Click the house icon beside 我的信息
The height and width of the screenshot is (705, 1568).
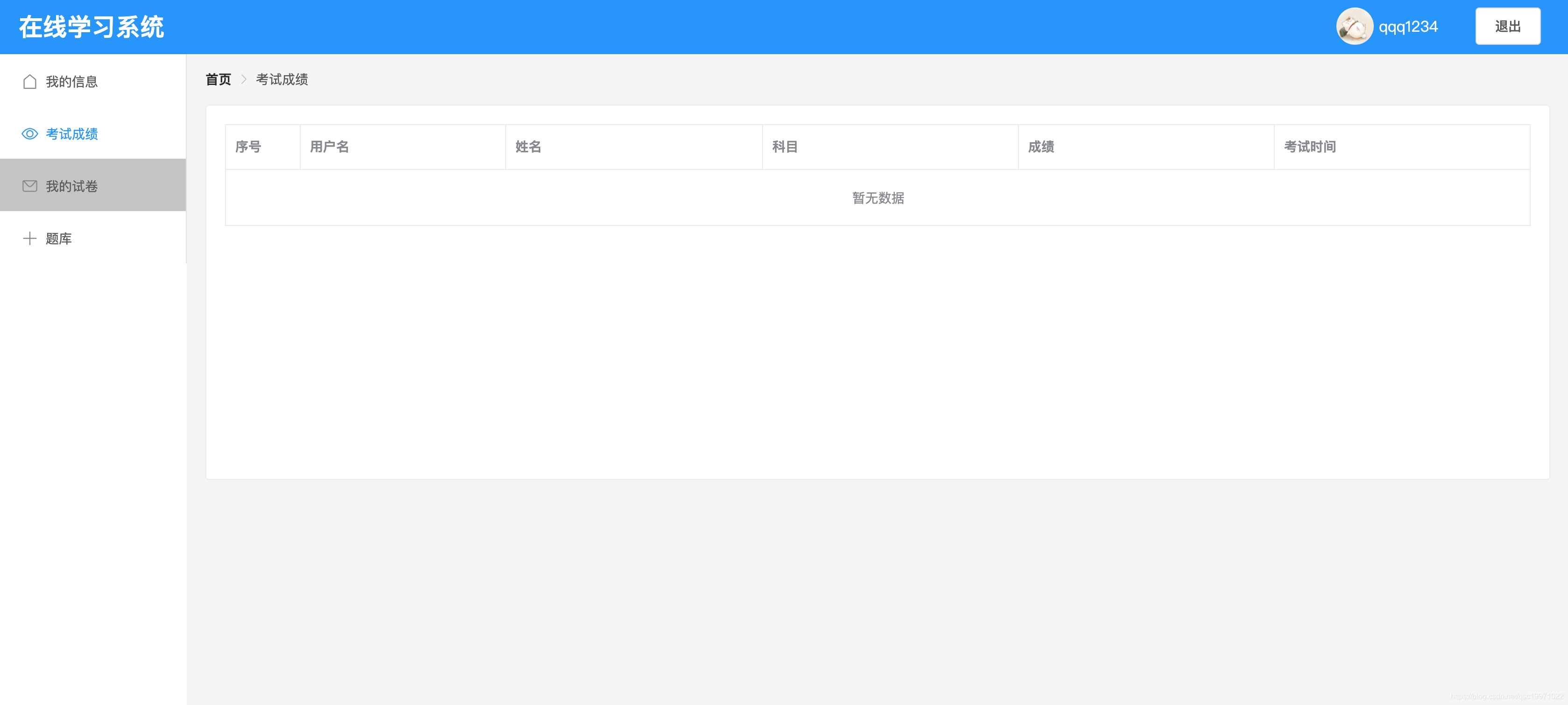click(30, 82)
